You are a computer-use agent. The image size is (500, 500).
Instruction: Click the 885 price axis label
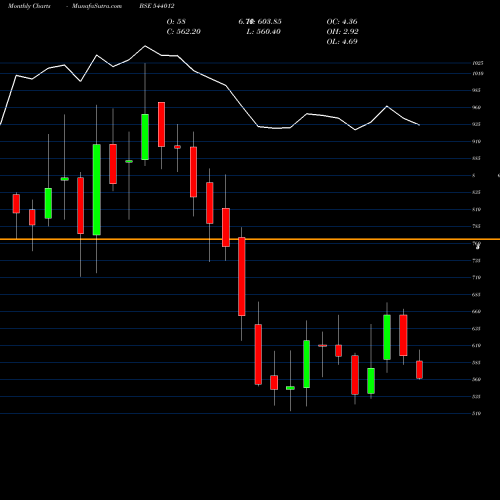[x=476, y=158]
